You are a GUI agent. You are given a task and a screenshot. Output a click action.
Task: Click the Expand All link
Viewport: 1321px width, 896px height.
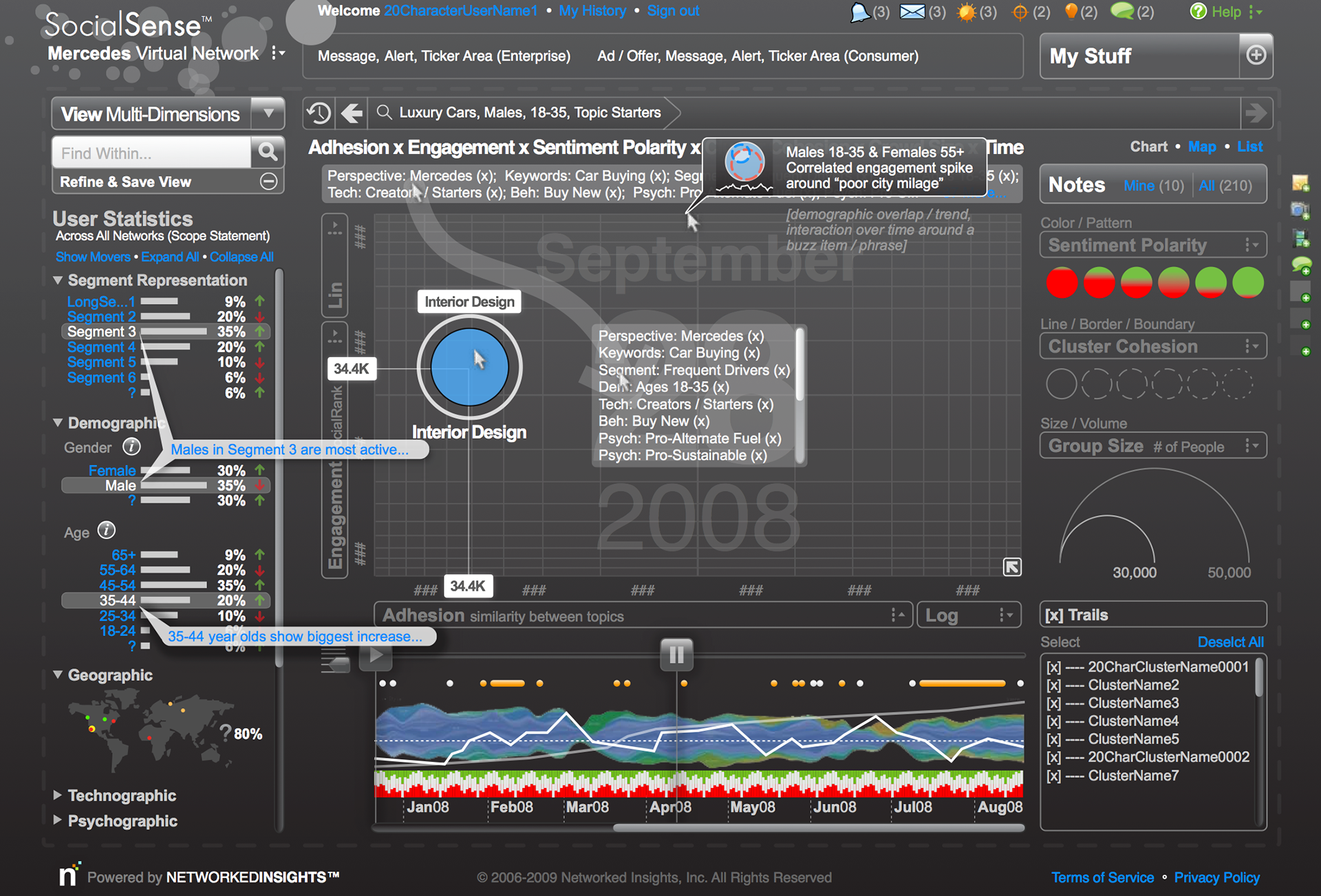[x=170, y=256]
